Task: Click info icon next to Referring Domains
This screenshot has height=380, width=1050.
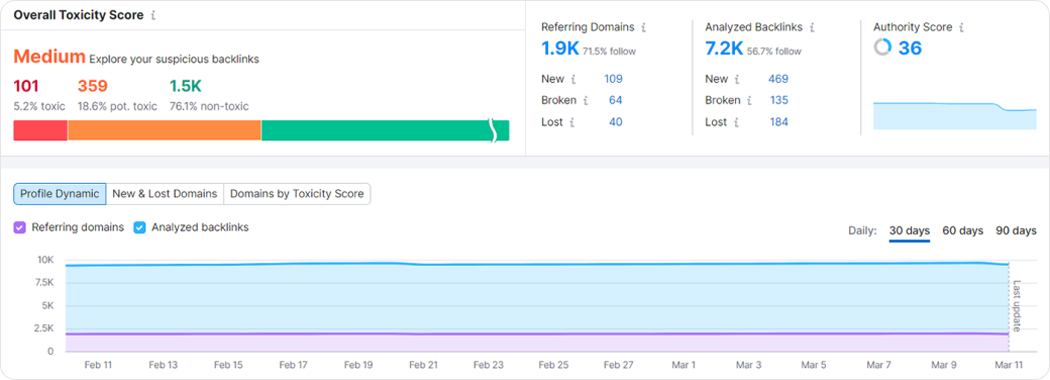Action: (x=644, y=27)
